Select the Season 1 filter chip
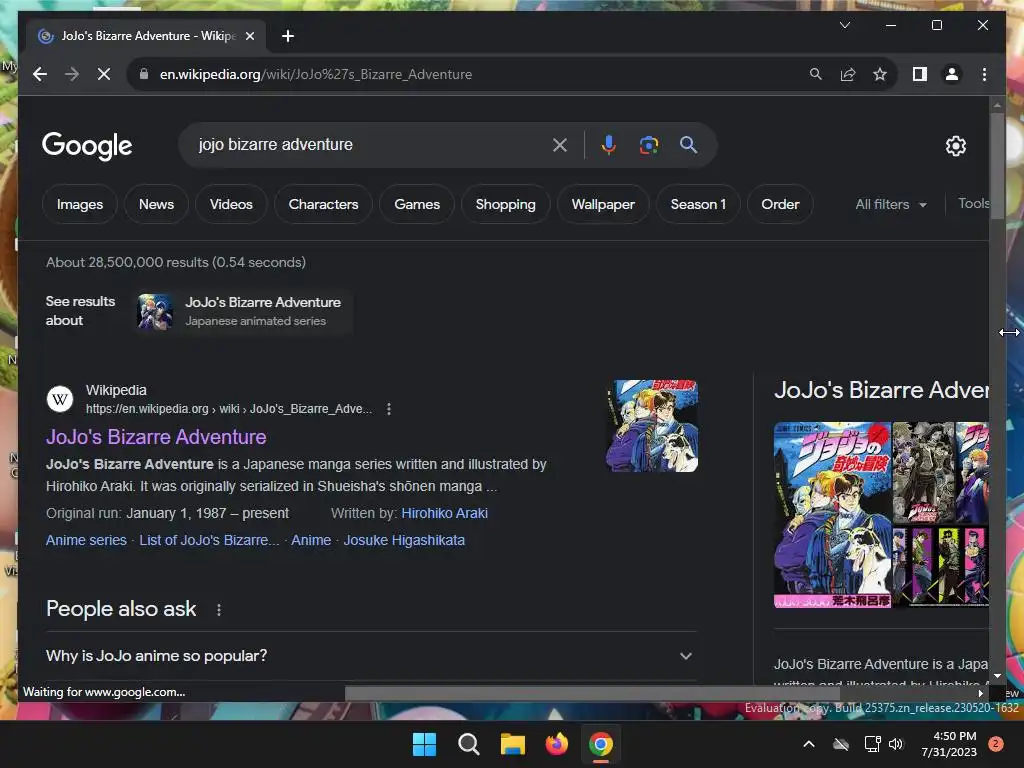The image size is (1024, 768). 698,204
